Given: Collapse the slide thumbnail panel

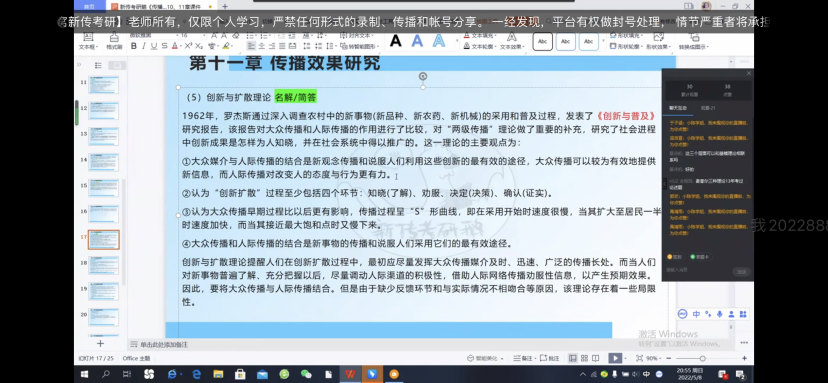Looking at the screenshot, I should pos(79,65).
